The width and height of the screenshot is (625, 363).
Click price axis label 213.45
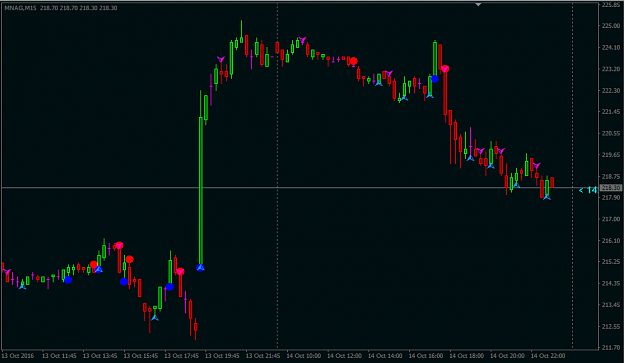(611, 305)
